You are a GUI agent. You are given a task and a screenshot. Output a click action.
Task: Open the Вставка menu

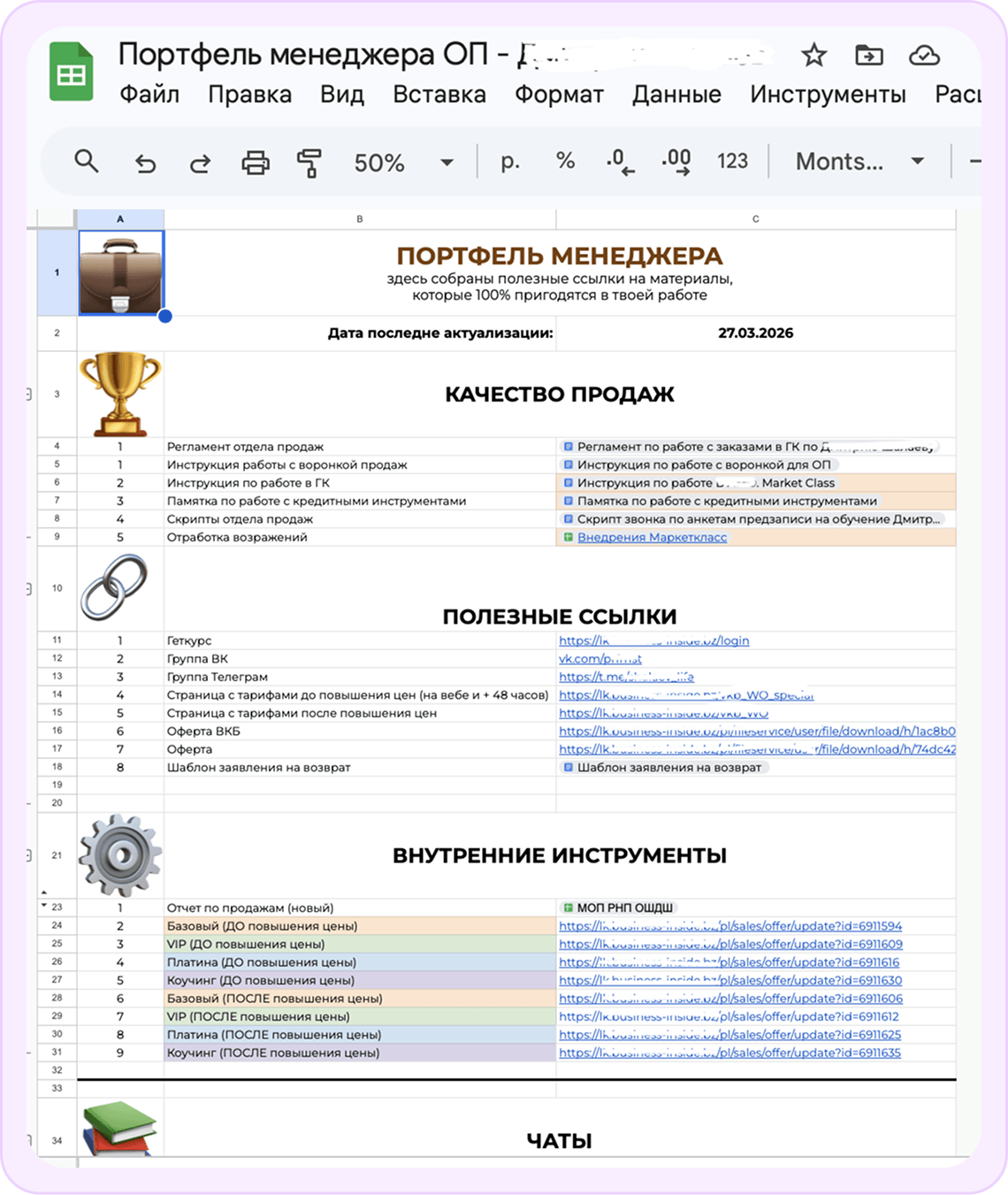(439, 95)
